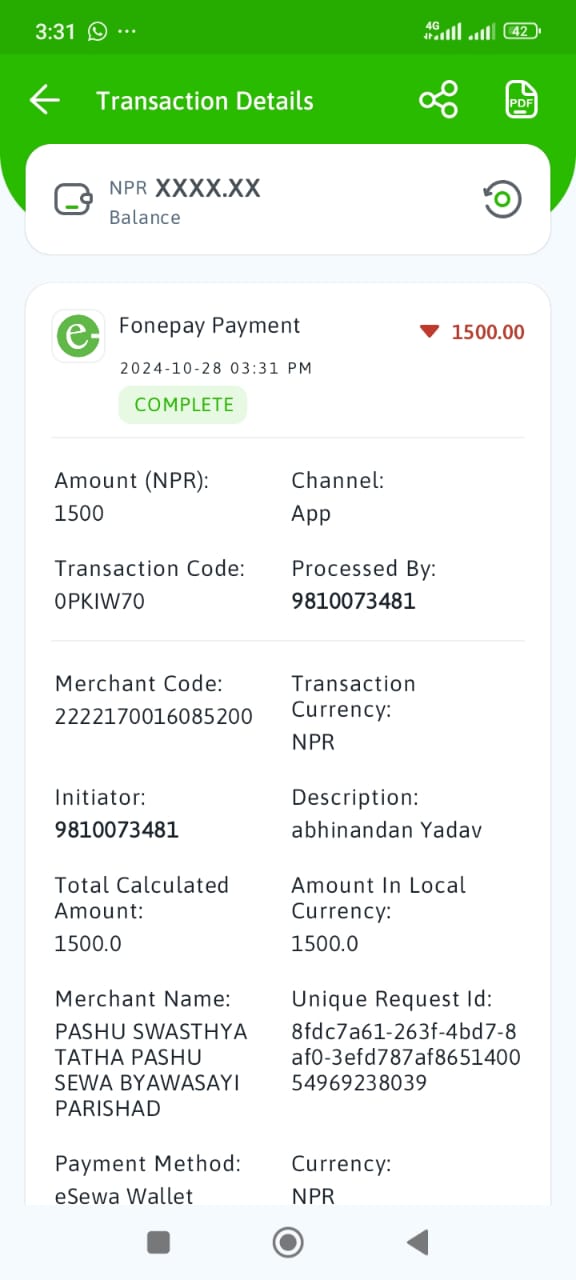Tap the Android recent apps square button

pyautogui.click(x=158, y=1242)
